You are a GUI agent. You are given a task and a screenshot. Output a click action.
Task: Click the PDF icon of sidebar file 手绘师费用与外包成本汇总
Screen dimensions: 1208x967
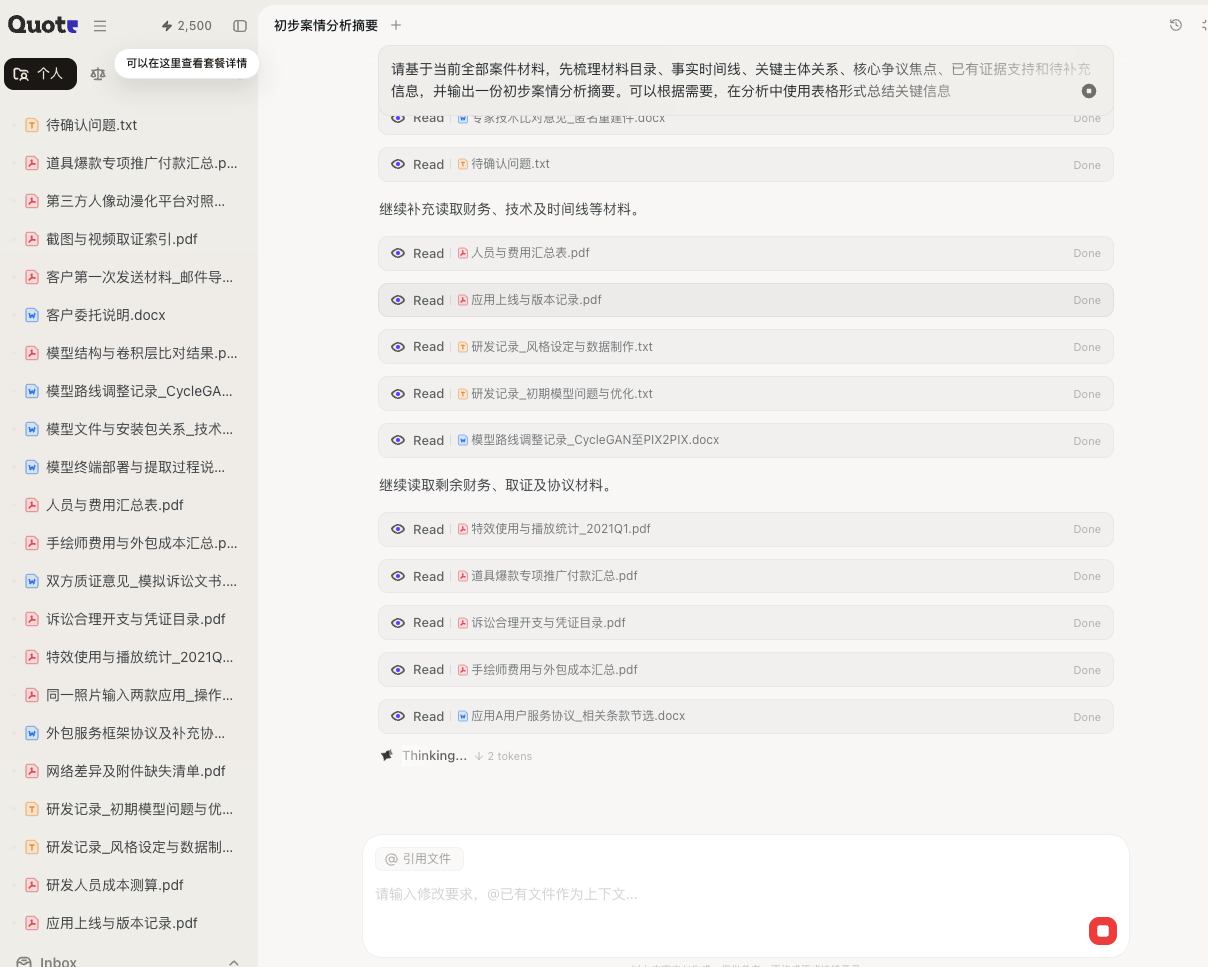coord(32,543)
